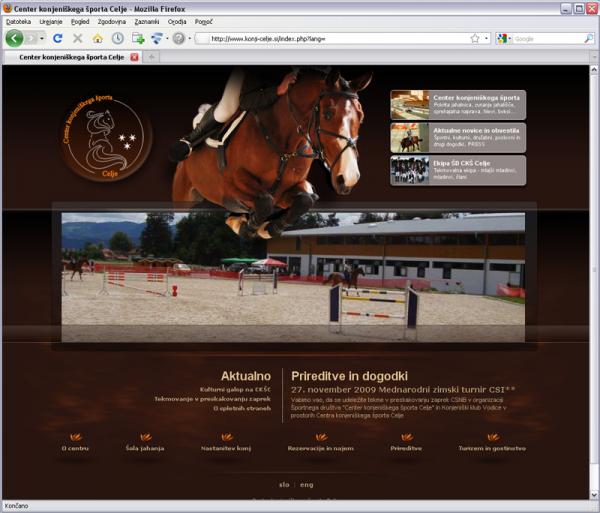
Task: Click the Stop loading icon
Action: click(x=78, y=38)
